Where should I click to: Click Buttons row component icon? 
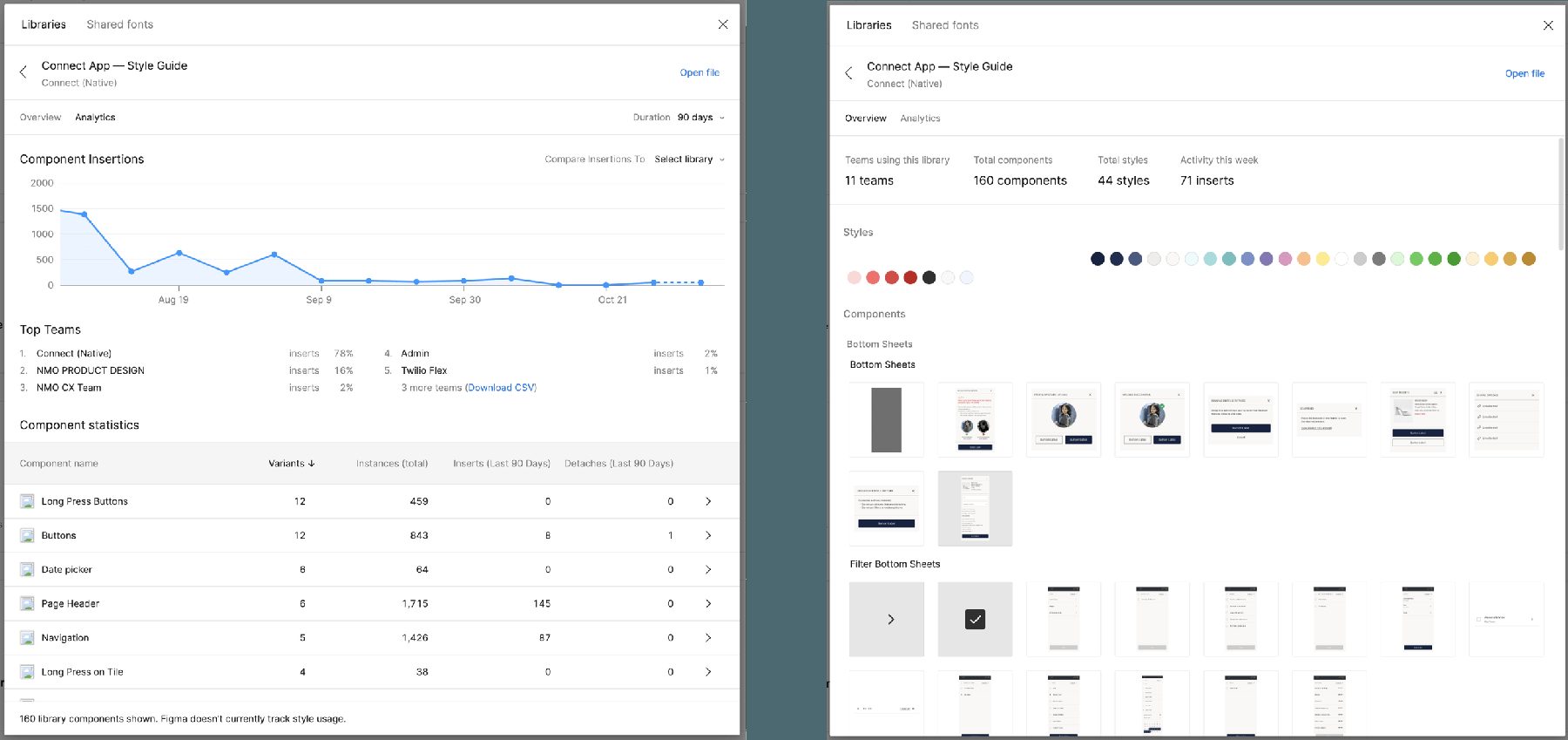click(x=27, y=535)
